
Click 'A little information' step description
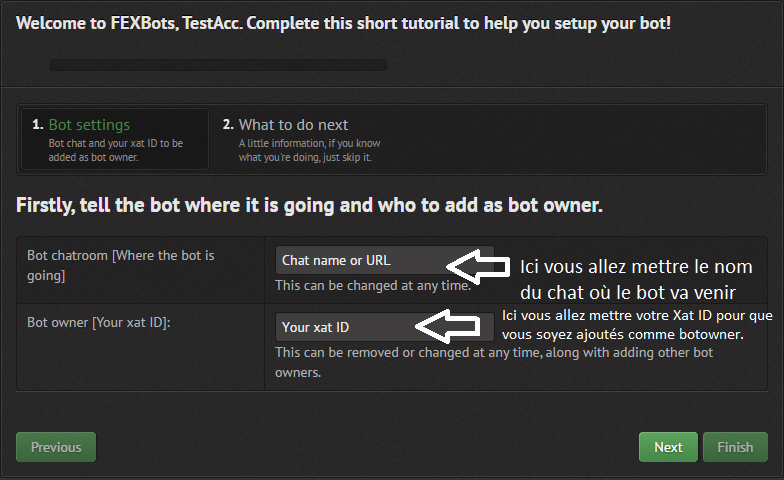[310, 150]
